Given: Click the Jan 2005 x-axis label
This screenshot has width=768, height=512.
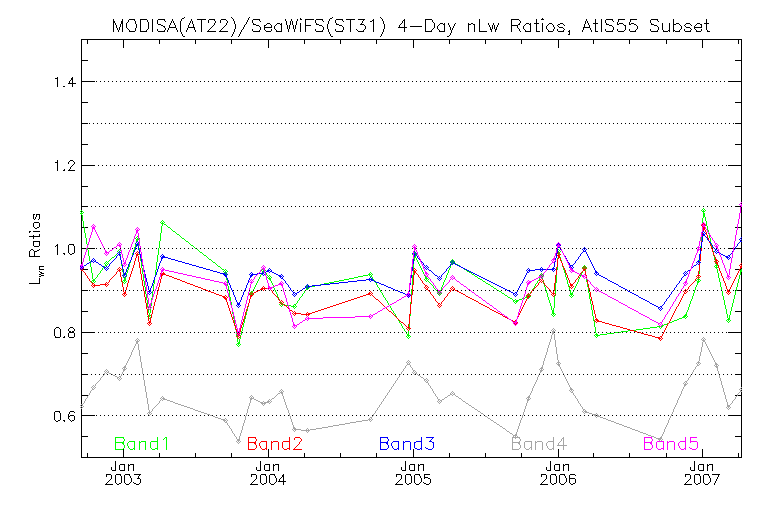Looking at the screenshot, I should 413,473.
